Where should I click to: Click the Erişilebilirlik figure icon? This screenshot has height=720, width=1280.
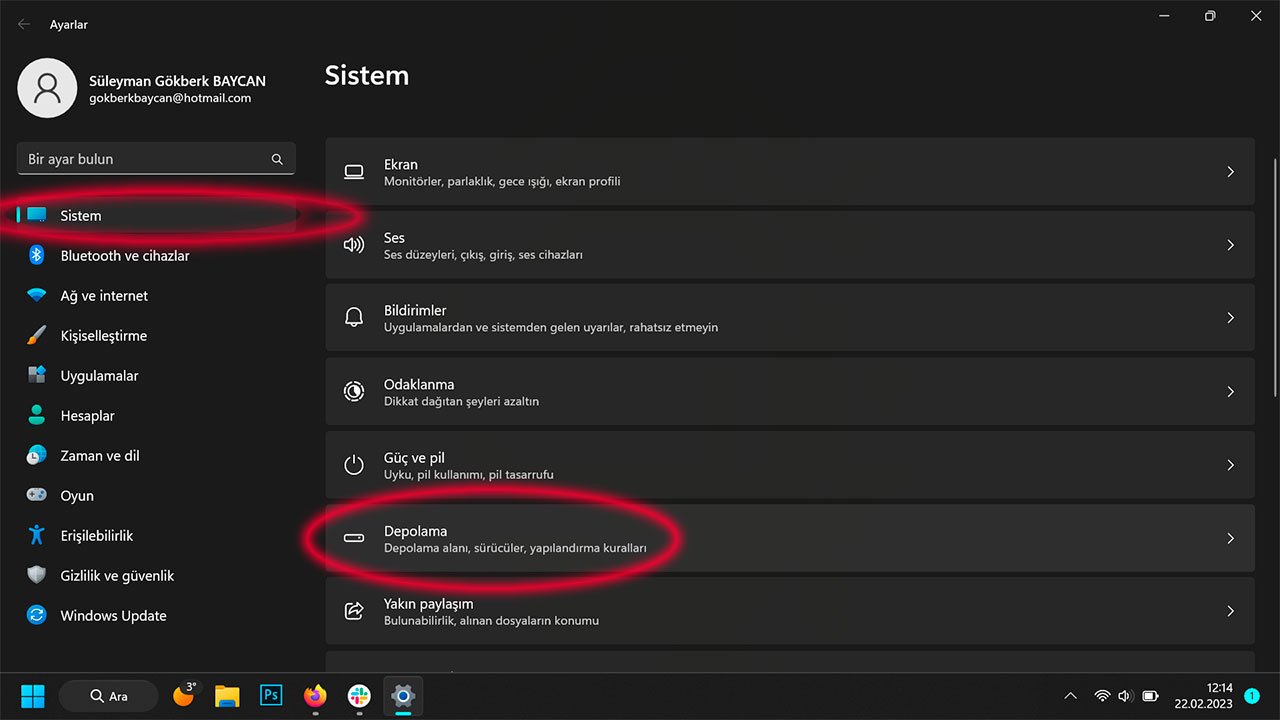point(37,535)
